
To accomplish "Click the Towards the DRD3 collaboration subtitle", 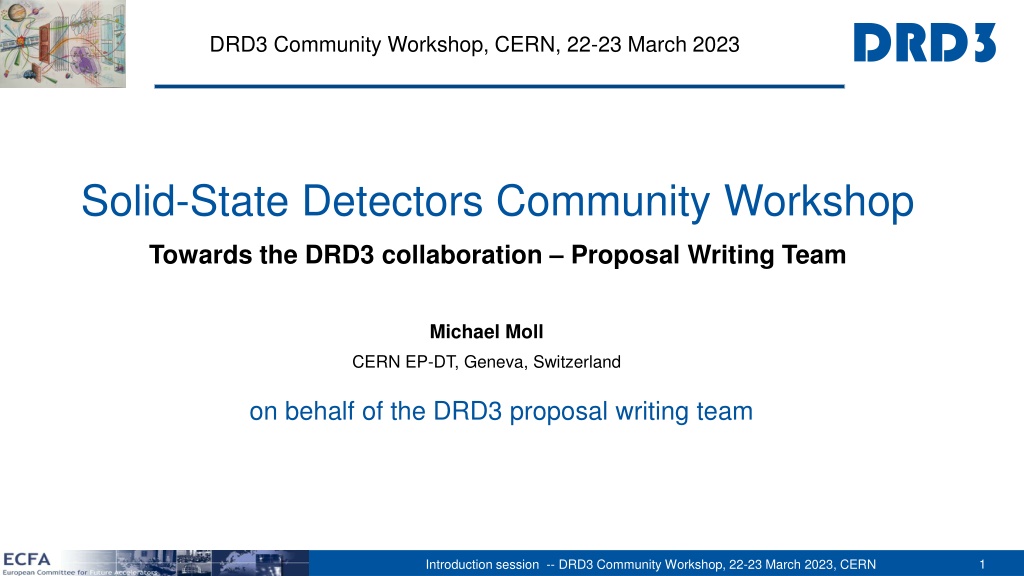I will click(498, 255).
